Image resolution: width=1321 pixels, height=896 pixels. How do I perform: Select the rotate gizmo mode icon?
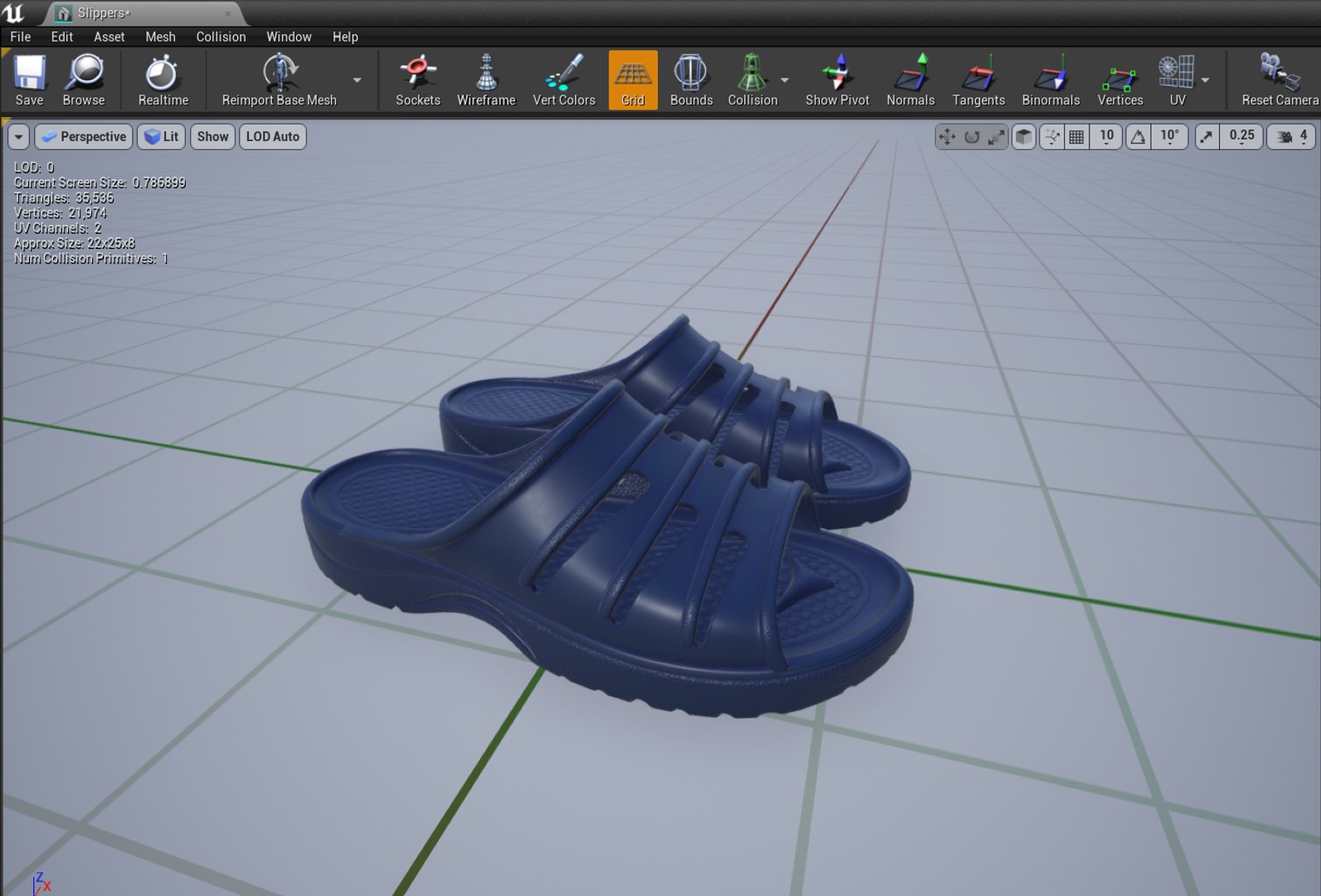(x=972, y=137)
